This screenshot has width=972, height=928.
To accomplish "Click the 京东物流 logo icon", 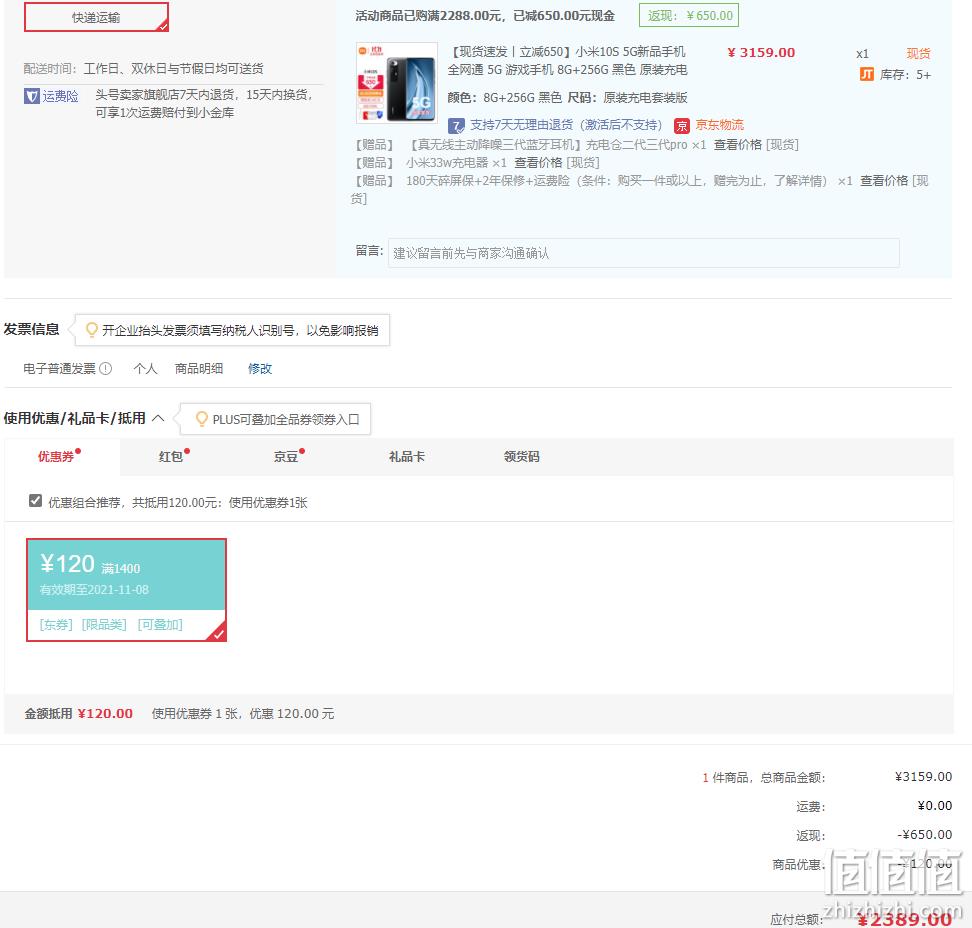I will point(682,126).
